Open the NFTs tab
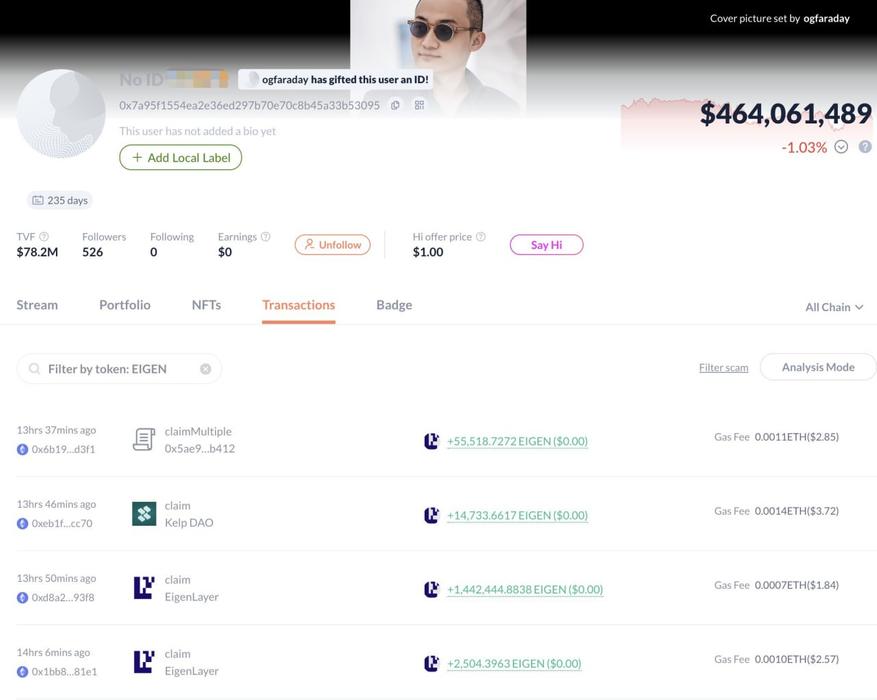Image resolution: width=877 pixels, height=700 pixels. (x=206, y=305)
